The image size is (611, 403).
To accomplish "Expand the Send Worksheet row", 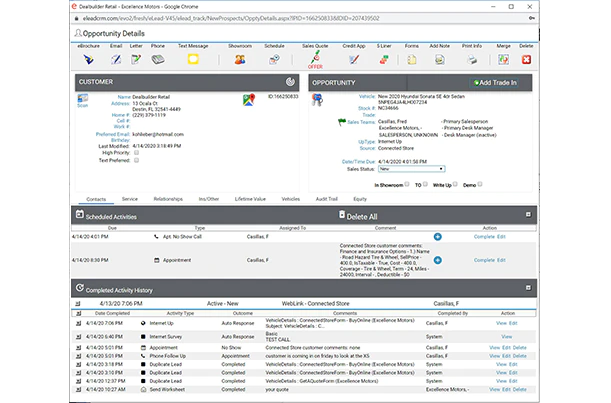I will (x=78, y=389).
